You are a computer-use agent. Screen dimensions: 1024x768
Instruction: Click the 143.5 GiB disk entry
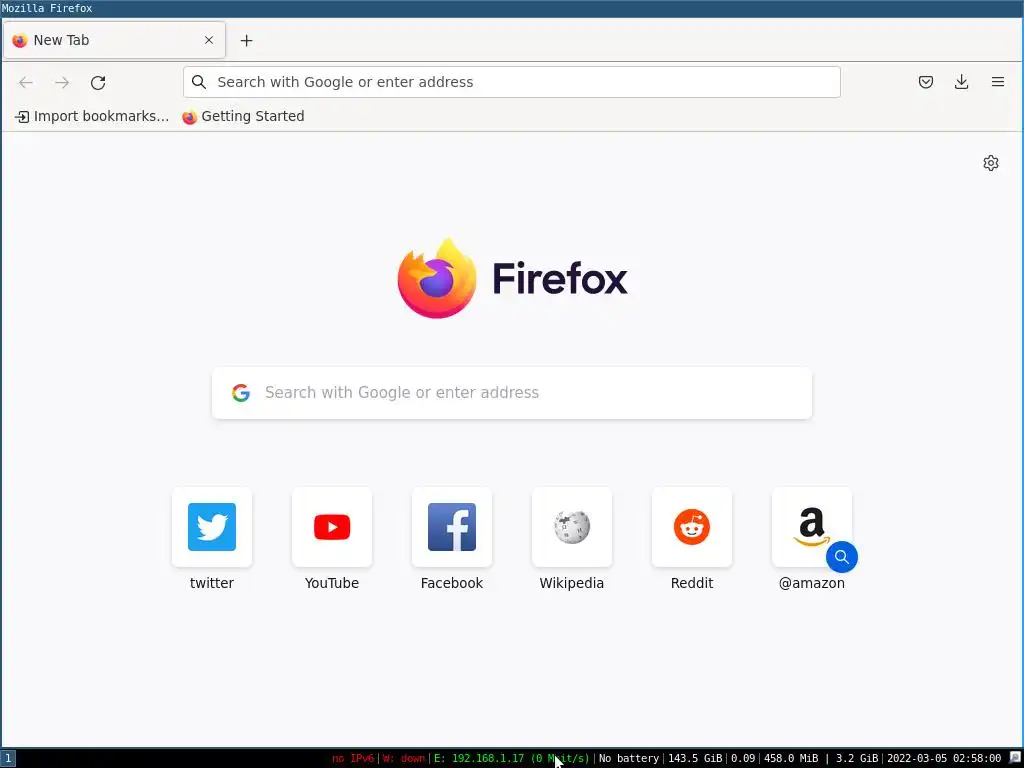tap(695, 758)
